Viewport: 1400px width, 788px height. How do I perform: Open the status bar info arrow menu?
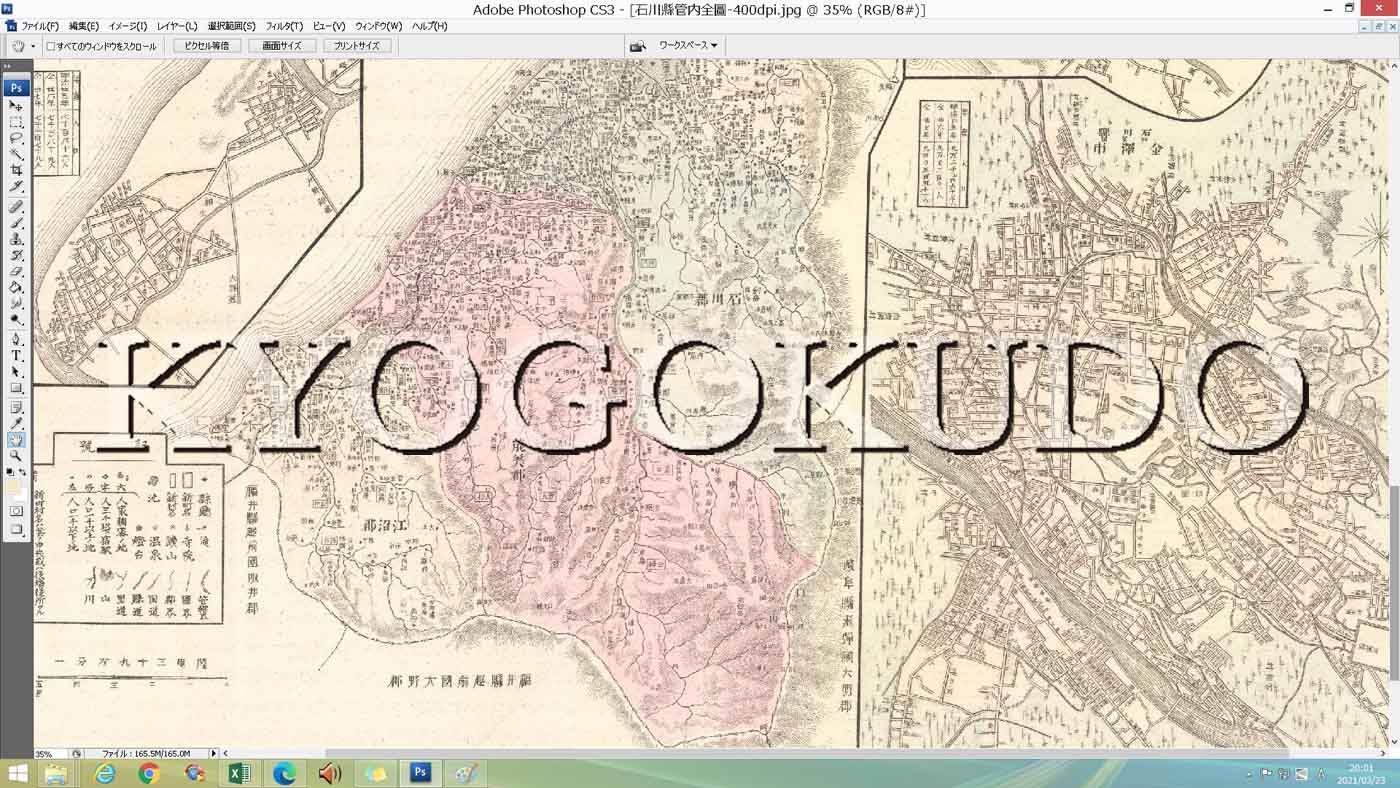point(213,753)
